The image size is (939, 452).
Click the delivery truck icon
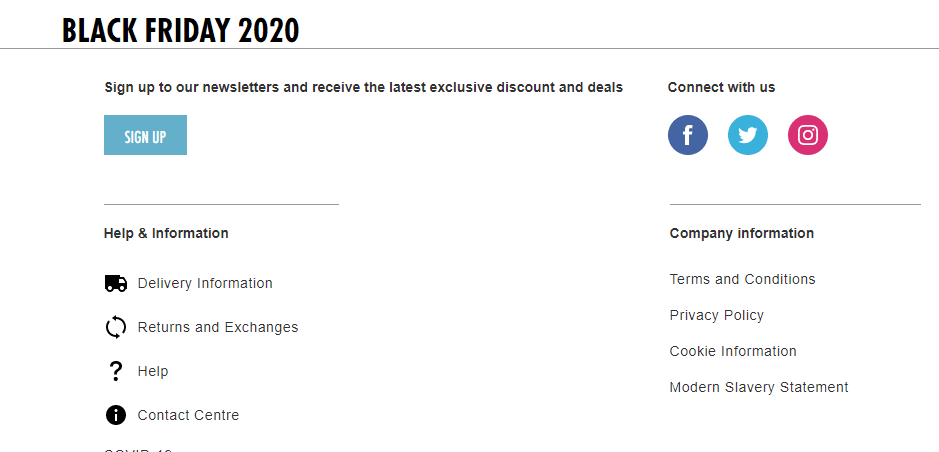(x=116, y=283)
